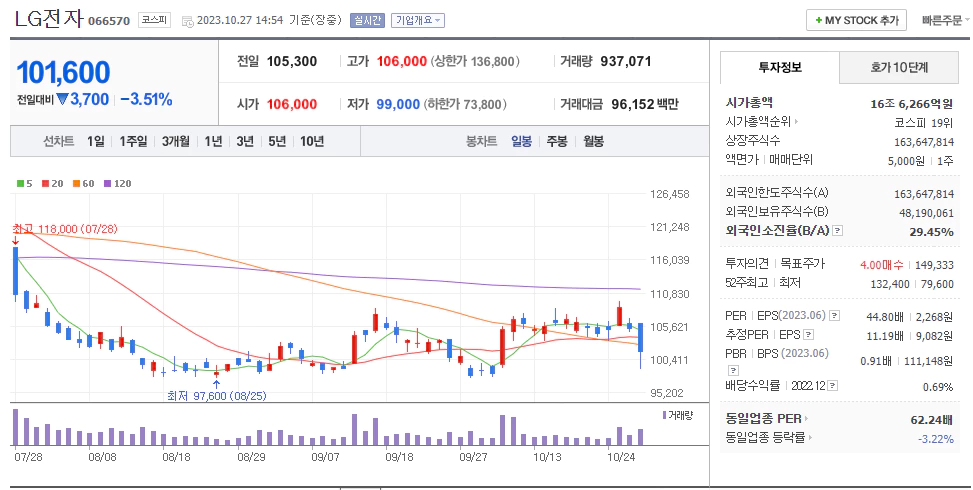Select the 일봉 candle chart
Screen dimensions: 973x490
521,141
